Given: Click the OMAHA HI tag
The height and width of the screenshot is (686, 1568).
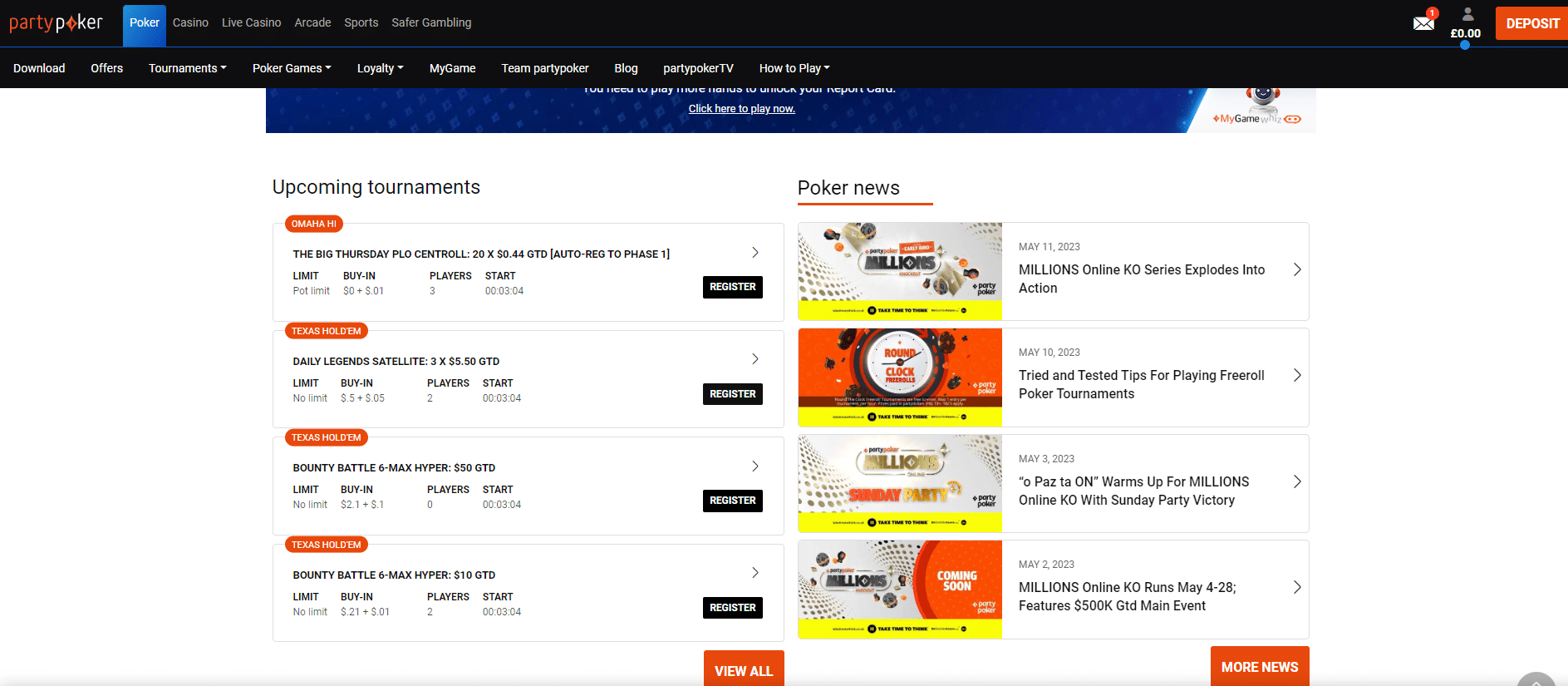Looking at the screenshot, I should [314, 224].
